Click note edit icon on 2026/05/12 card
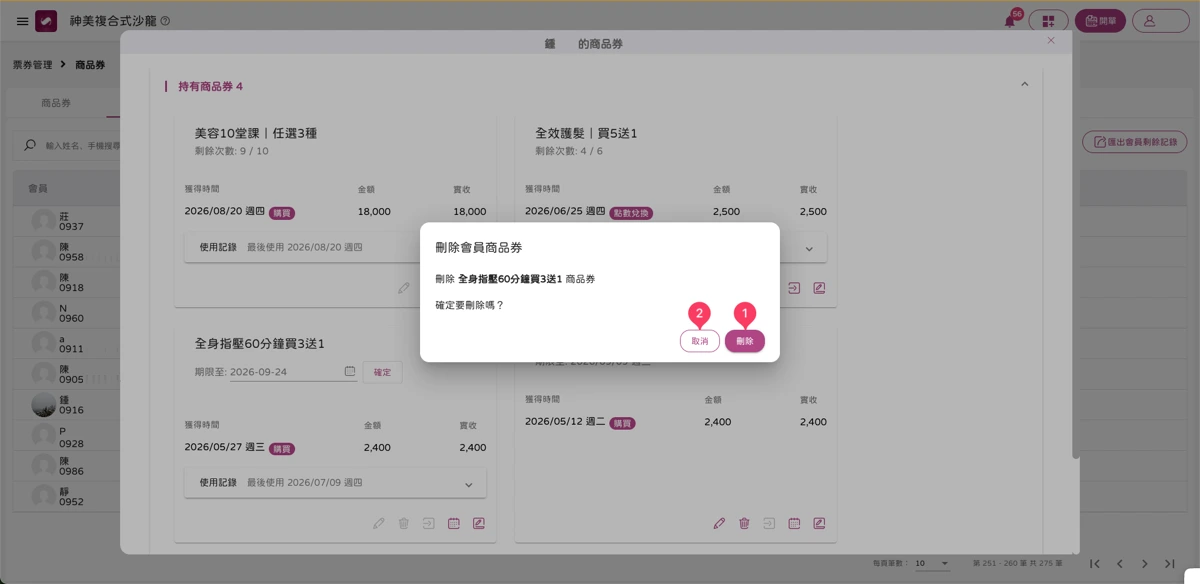This screenshot has width=1200, height=584. pyautogui.click(x=819, y=523)
